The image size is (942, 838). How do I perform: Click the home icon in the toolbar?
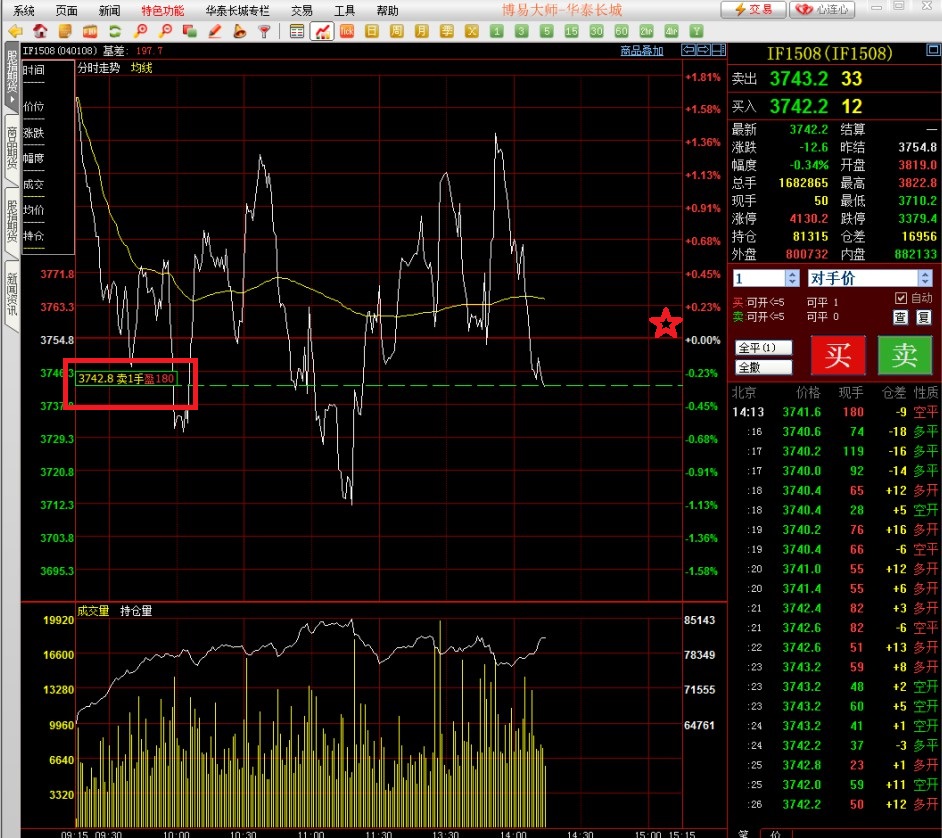tap(40, 31)
